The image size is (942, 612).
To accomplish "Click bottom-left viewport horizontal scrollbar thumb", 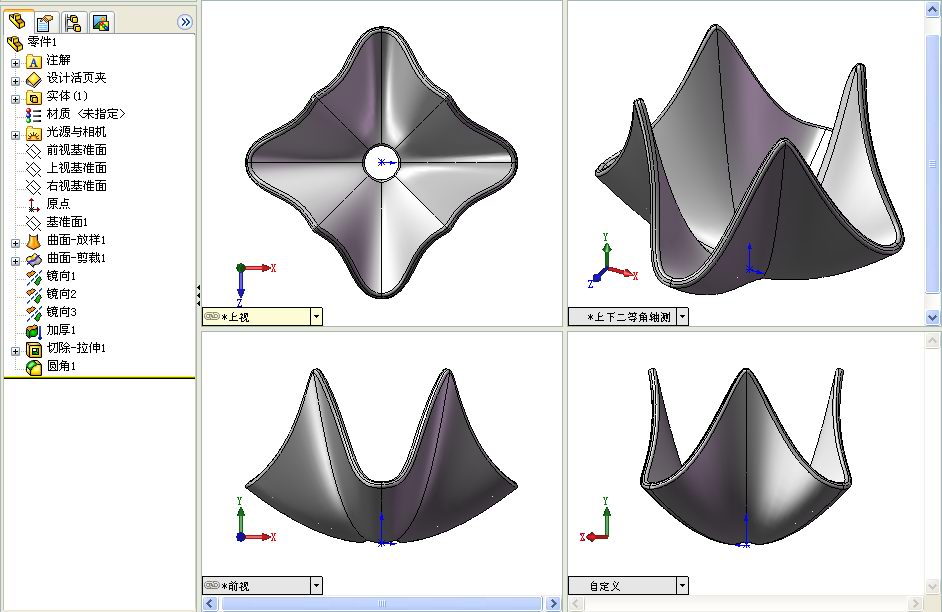I will tap(381, 603).
